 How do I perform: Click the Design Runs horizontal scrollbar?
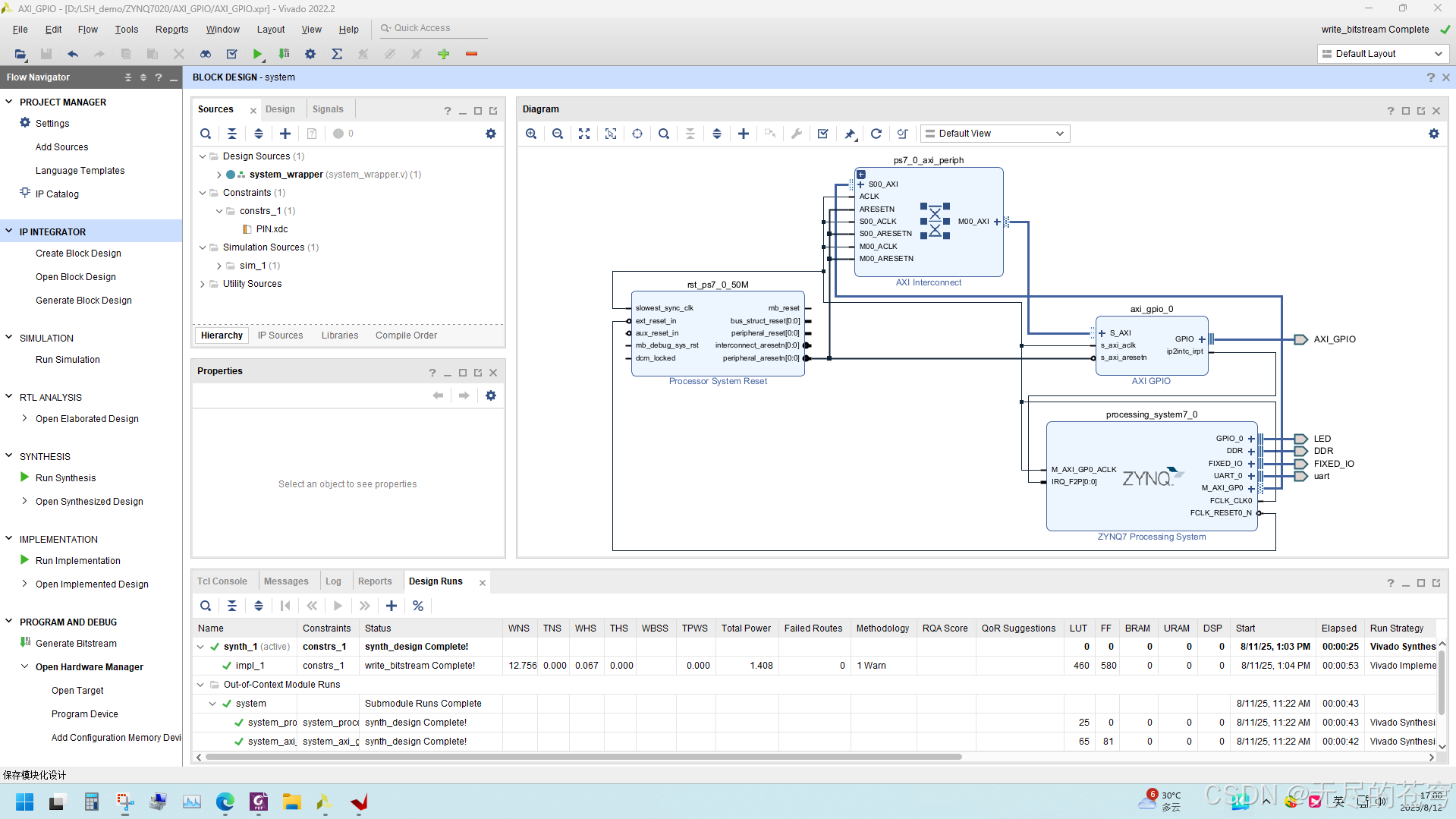[583, 757]
